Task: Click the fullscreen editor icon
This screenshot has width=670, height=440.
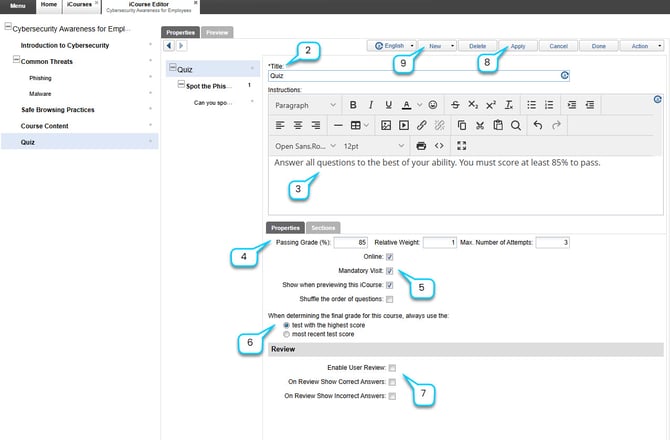Action: coord(461,146)
